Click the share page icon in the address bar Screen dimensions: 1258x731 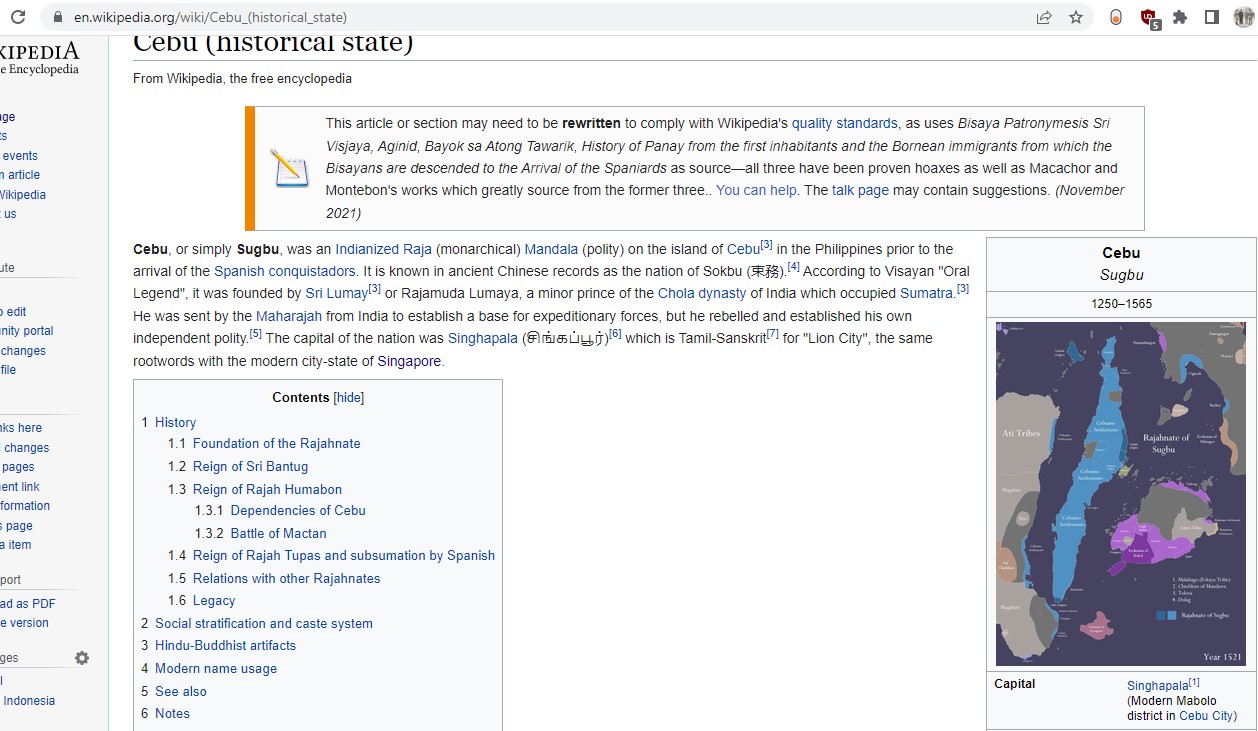1044,17
